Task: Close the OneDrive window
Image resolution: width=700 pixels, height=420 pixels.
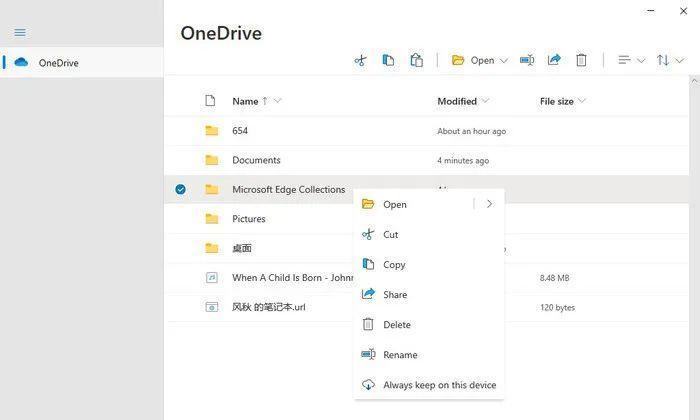Action: tap(683, 11)
